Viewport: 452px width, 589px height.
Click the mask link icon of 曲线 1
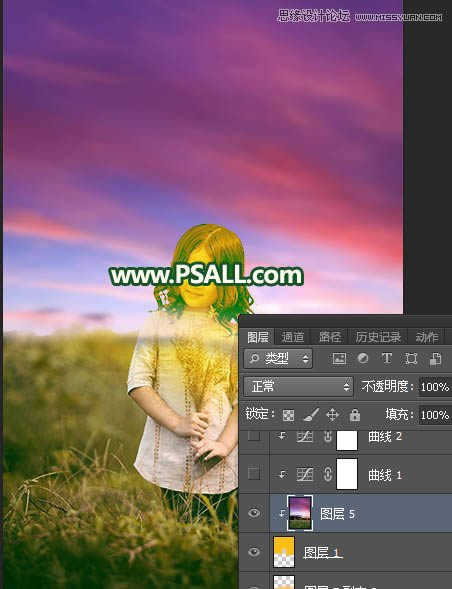[x=328, y=474]
